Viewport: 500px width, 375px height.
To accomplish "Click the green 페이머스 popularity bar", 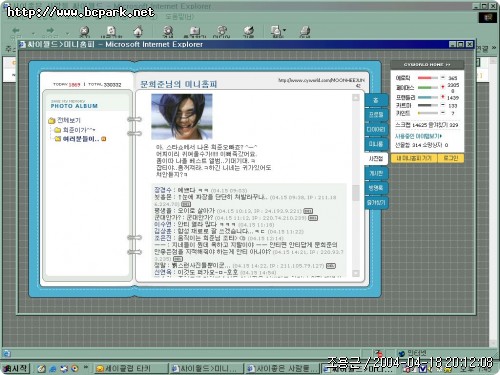I will pos(428,88).
